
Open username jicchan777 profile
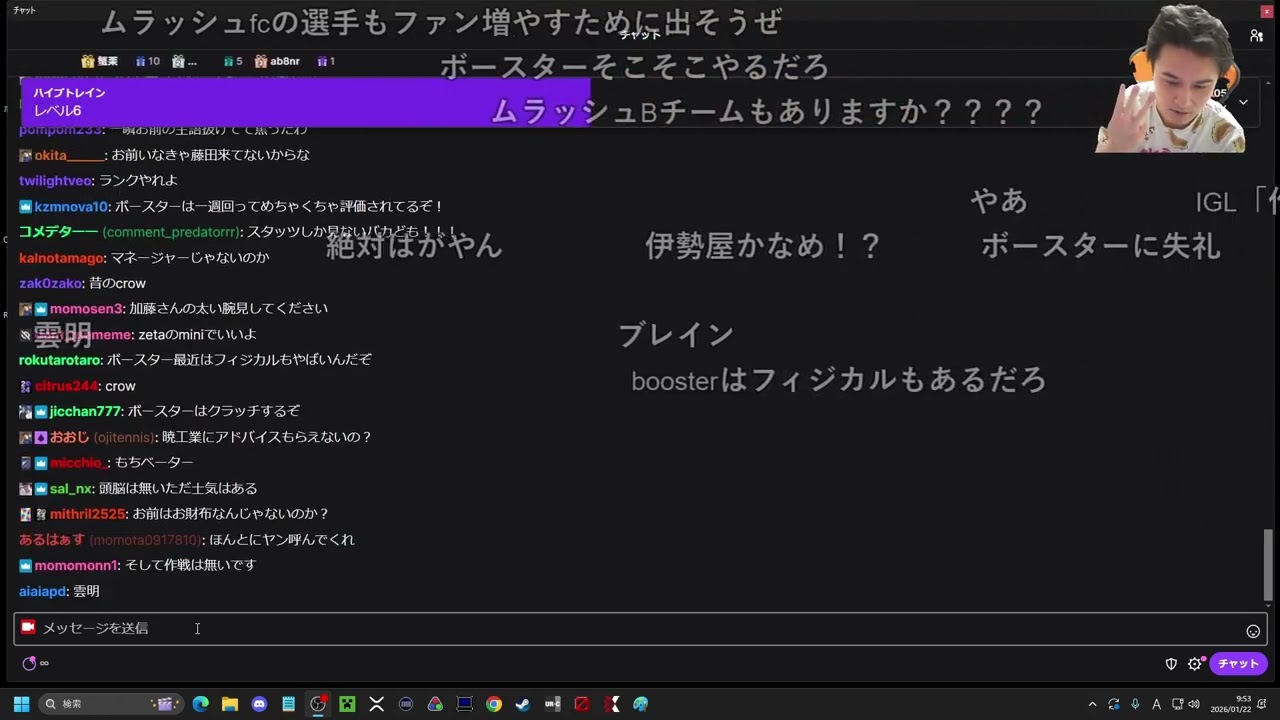[85, 411]
